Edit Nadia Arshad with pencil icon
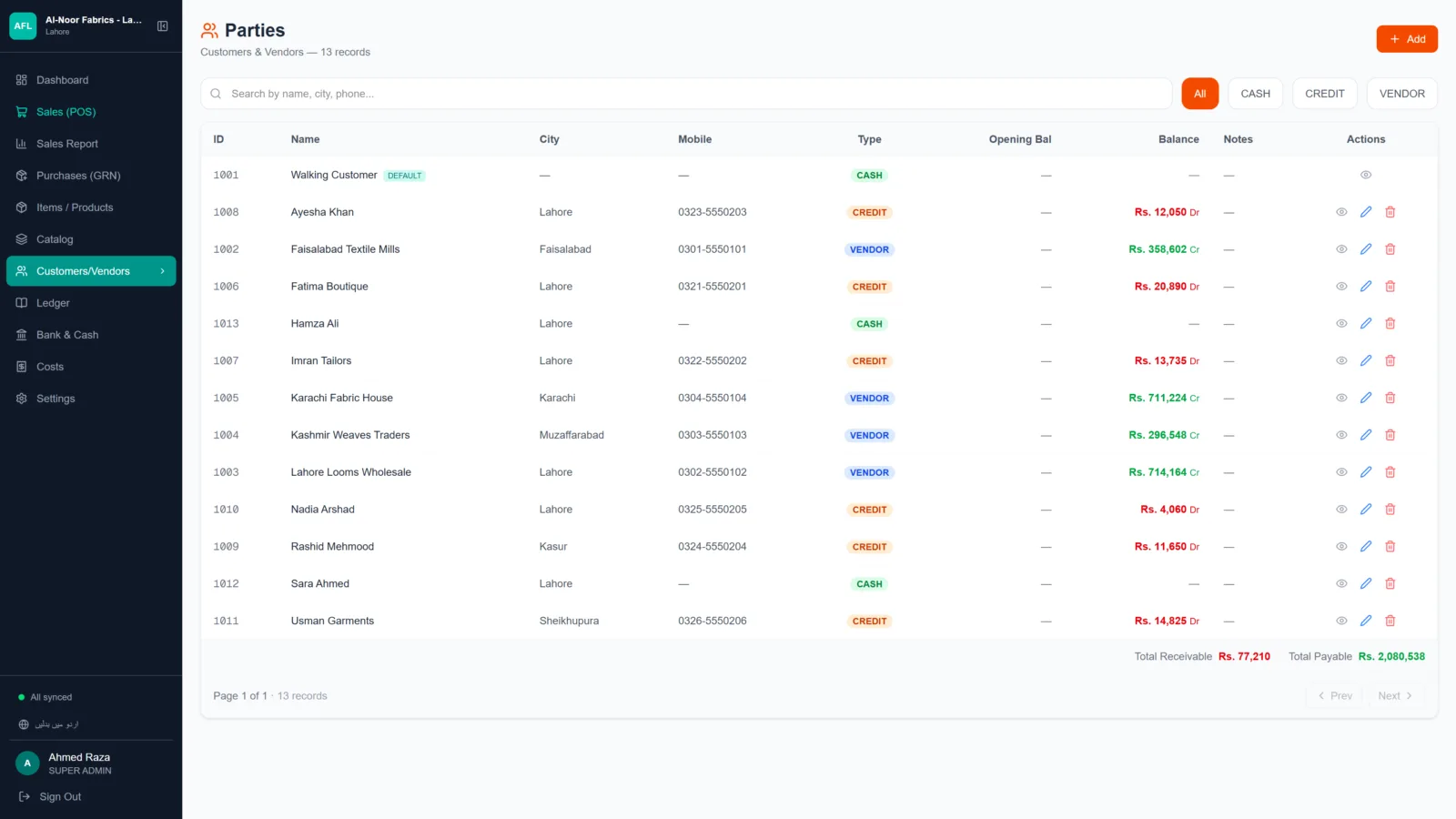This screenshot has height=819, width=1456. pyautogui.click(x=1366, y=510)
